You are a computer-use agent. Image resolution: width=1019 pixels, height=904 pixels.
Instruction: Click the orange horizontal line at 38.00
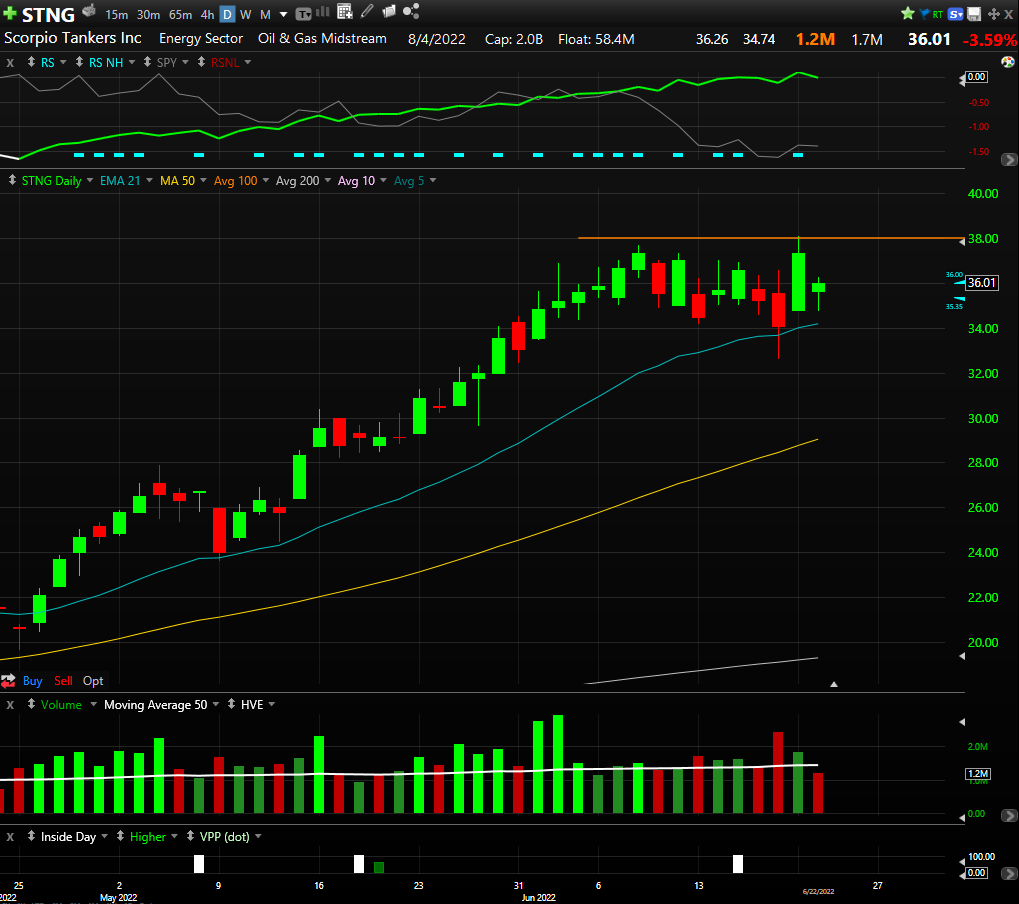point(770,239)
